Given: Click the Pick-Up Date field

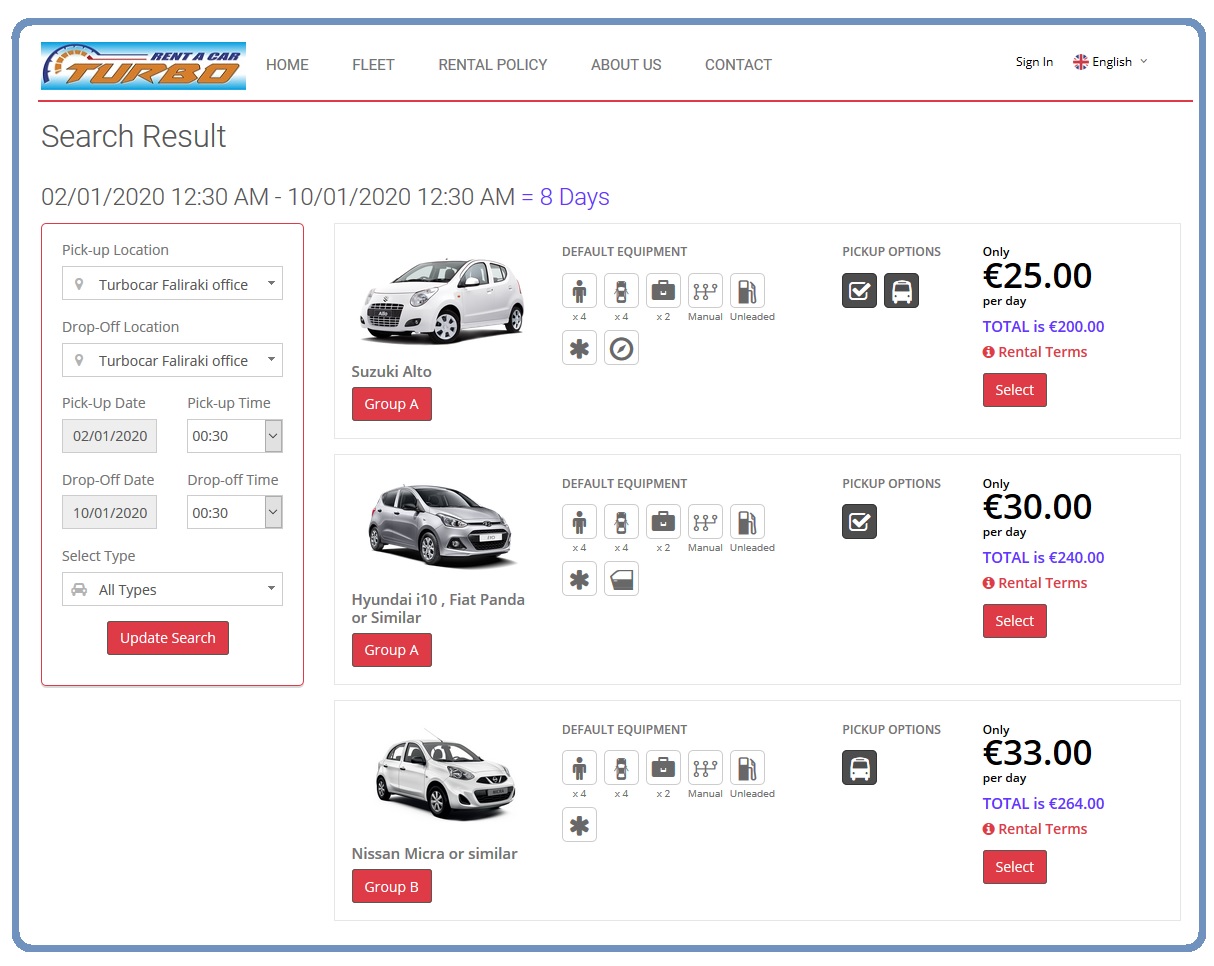Looking at the screenshot, I should 110,436.
